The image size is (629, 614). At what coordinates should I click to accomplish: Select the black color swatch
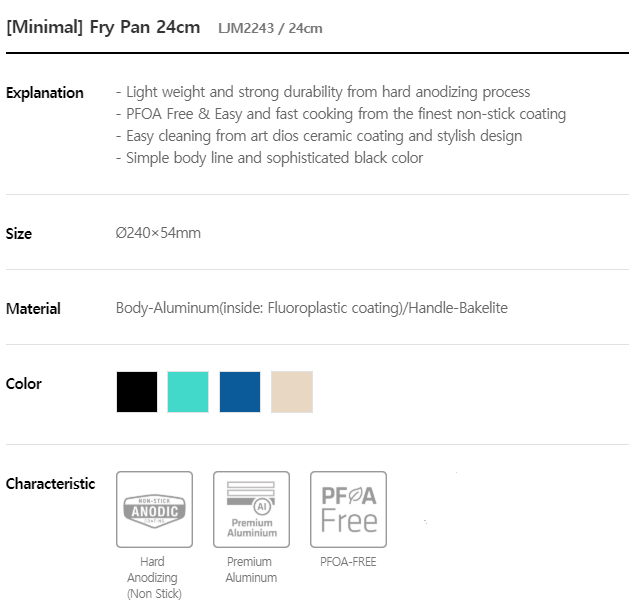point(137,392)
